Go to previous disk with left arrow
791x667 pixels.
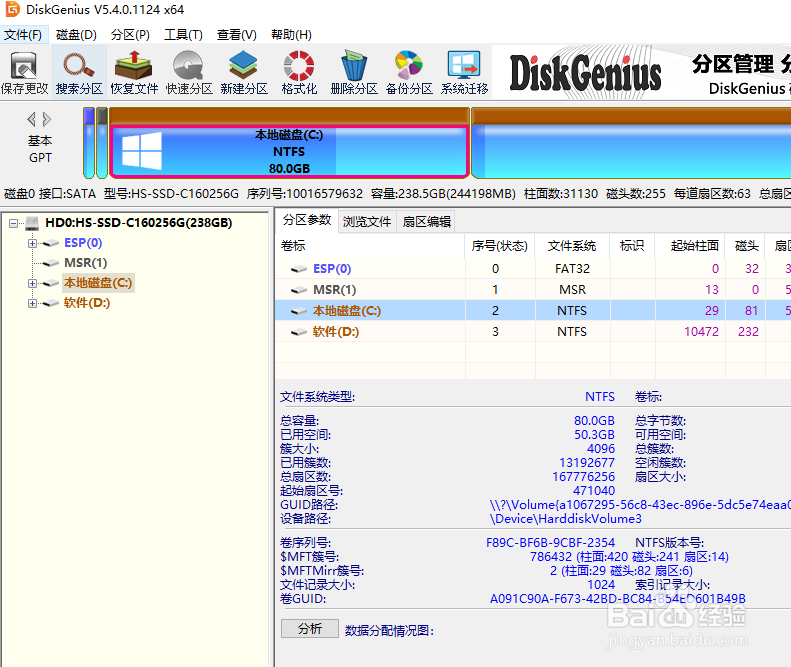(x=32, y=120)
